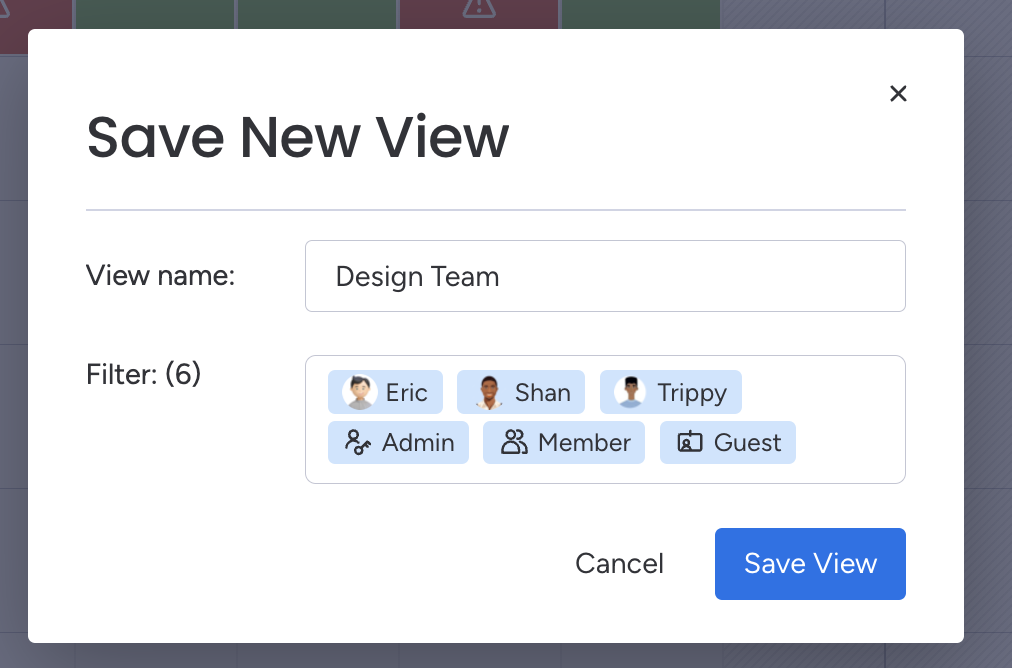This screenshot has width=1012, height=668.
Task: Close the Save New View dialog
Action: [898, 94]
